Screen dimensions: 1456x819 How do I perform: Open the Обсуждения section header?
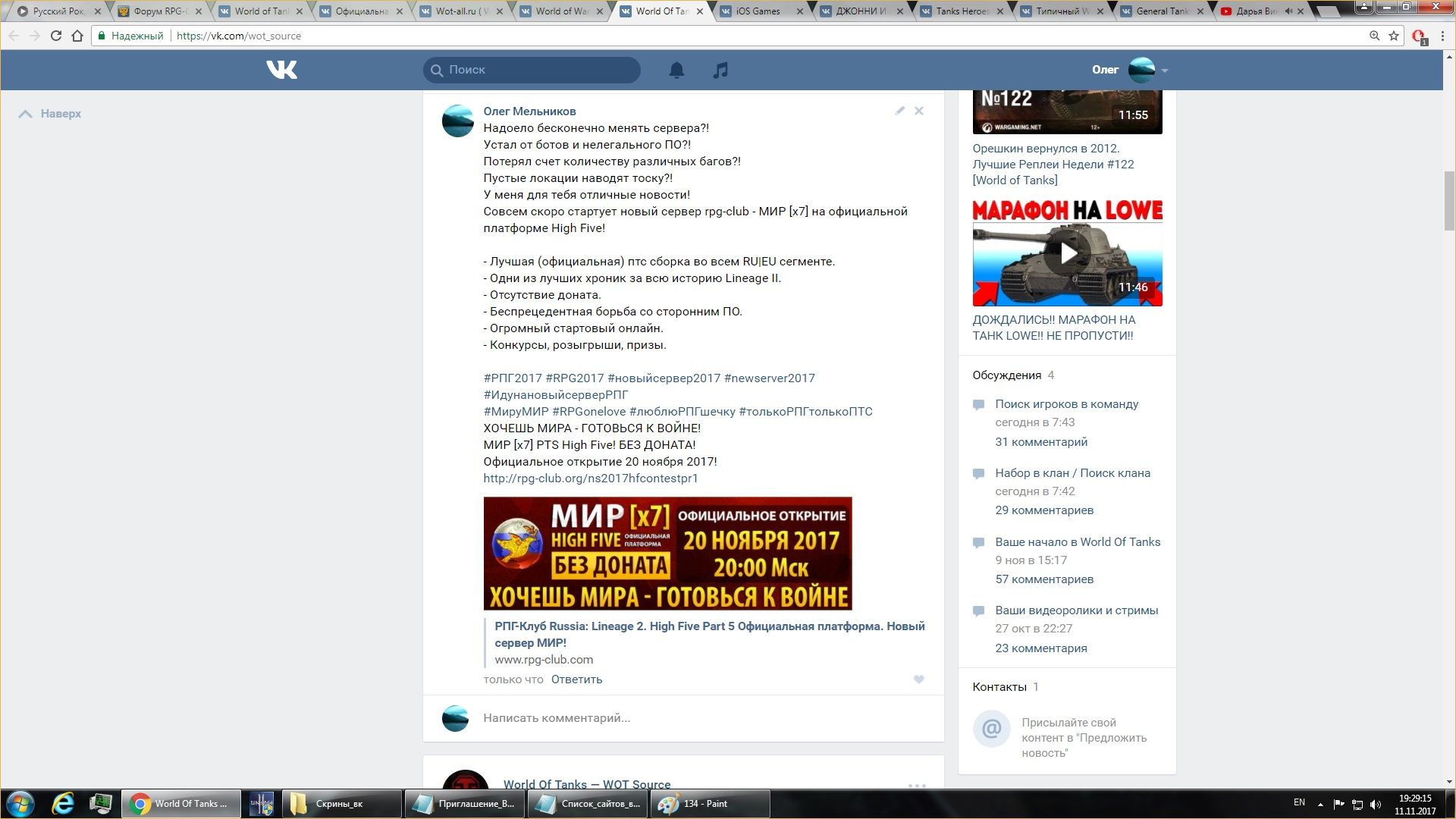coord(1006,375)
